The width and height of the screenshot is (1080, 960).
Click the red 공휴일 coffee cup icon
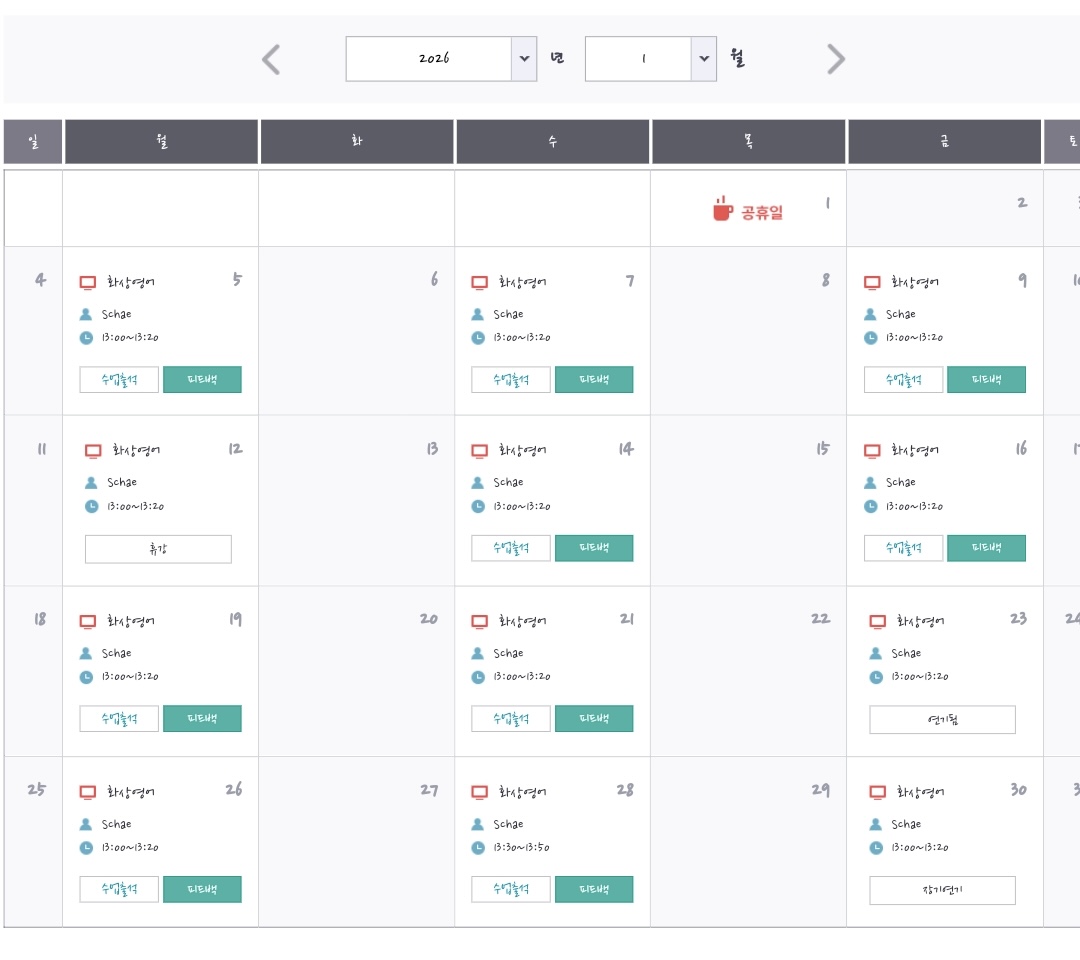pyautogui.click(x=722, y=209)
